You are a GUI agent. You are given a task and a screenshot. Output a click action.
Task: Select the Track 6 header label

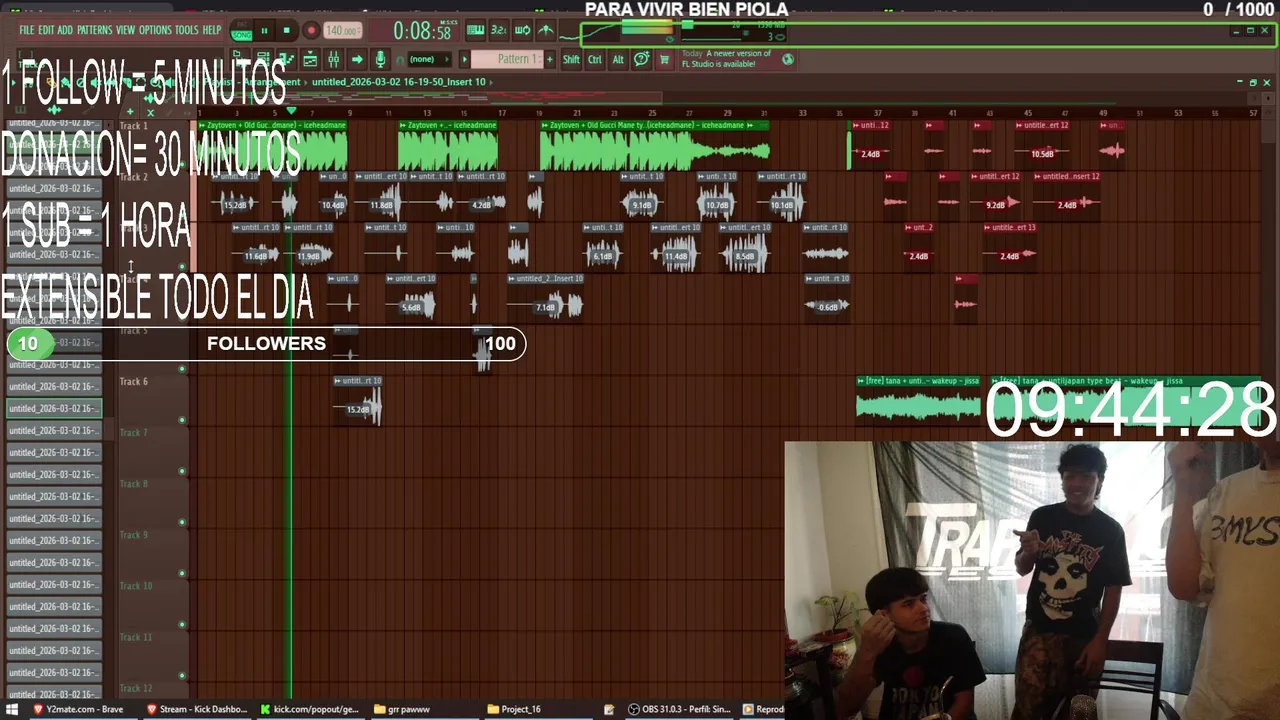tap(134, 382)
